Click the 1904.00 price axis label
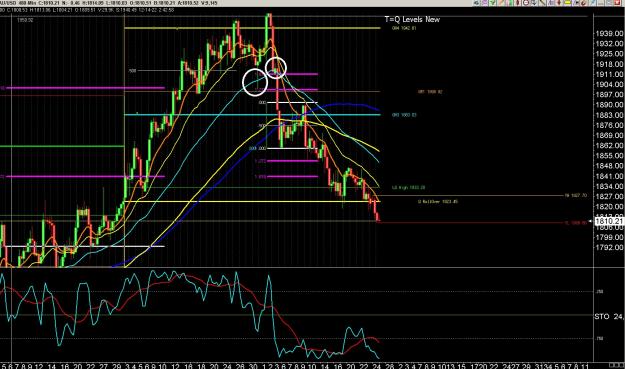Screen dimensions: 625x369 point(609,84)
